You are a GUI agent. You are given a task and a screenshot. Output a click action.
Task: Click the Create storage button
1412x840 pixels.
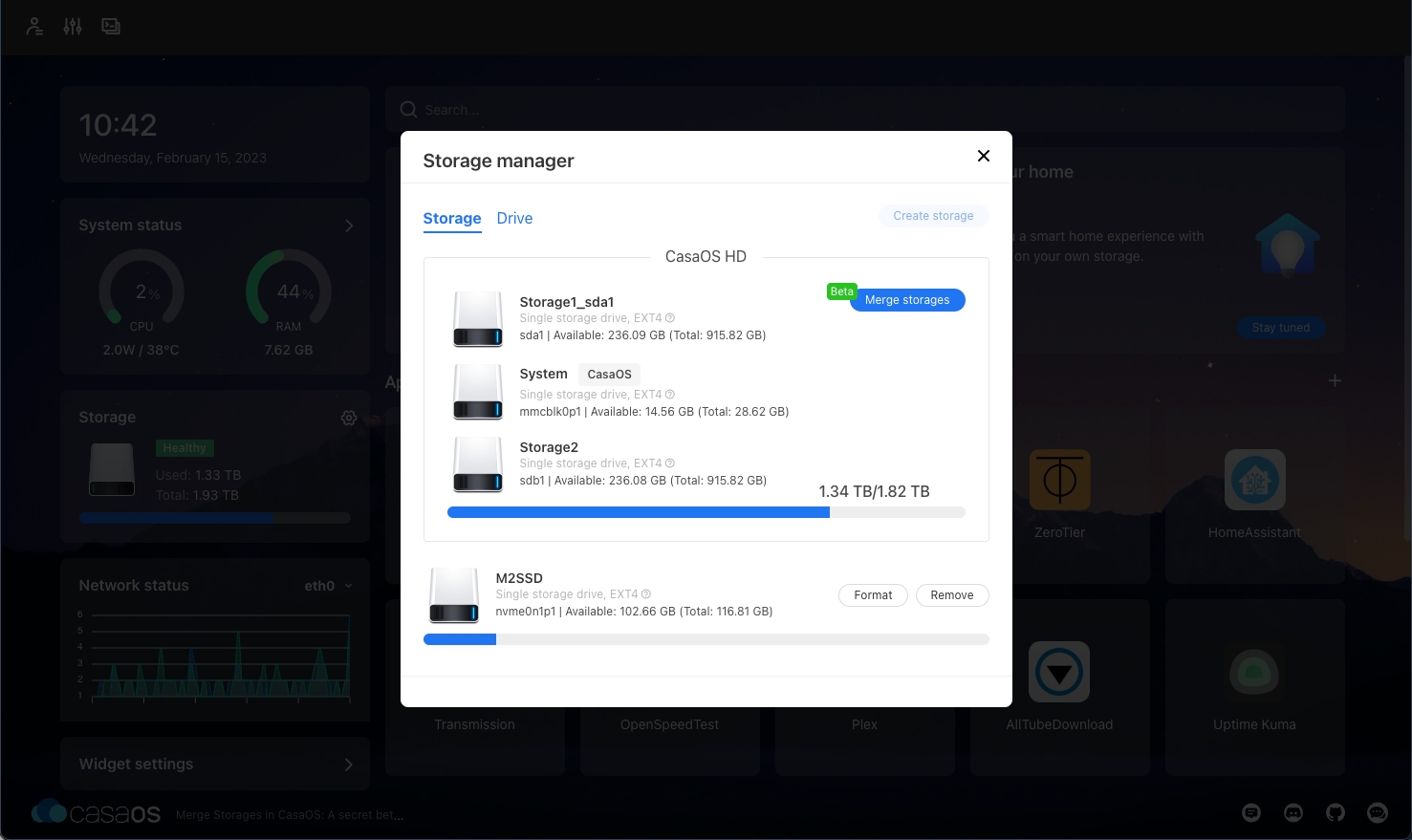(933, 216)
